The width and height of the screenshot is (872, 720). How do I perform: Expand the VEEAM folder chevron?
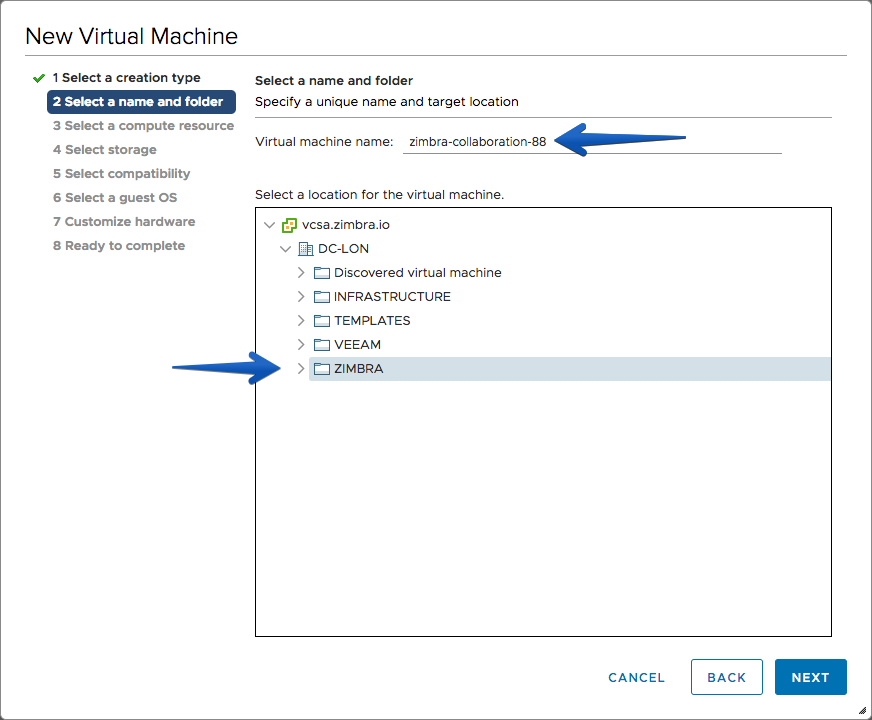[301, 345]
